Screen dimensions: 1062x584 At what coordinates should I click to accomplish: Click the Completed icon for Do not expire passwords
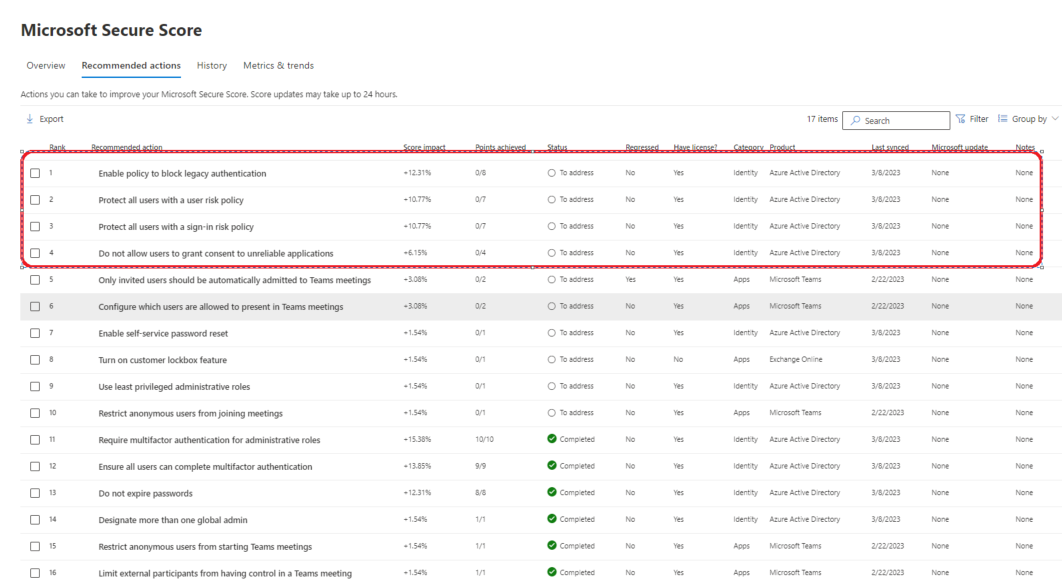553,493
